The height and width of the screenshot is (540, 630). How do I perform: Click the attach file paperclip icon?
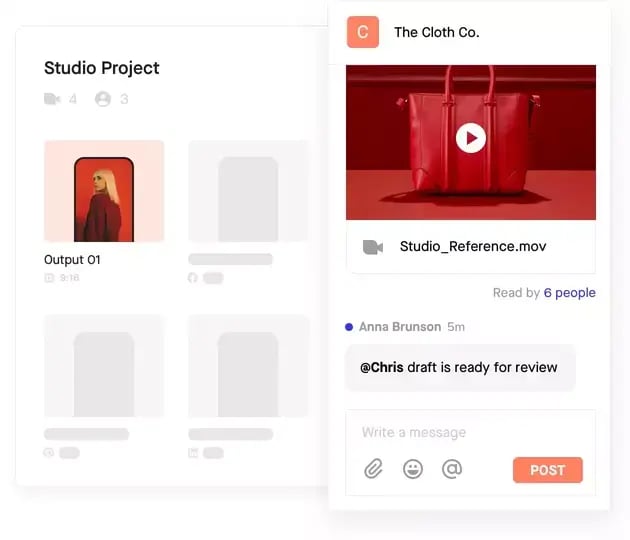pyautogui.click(x=373, y=469)
